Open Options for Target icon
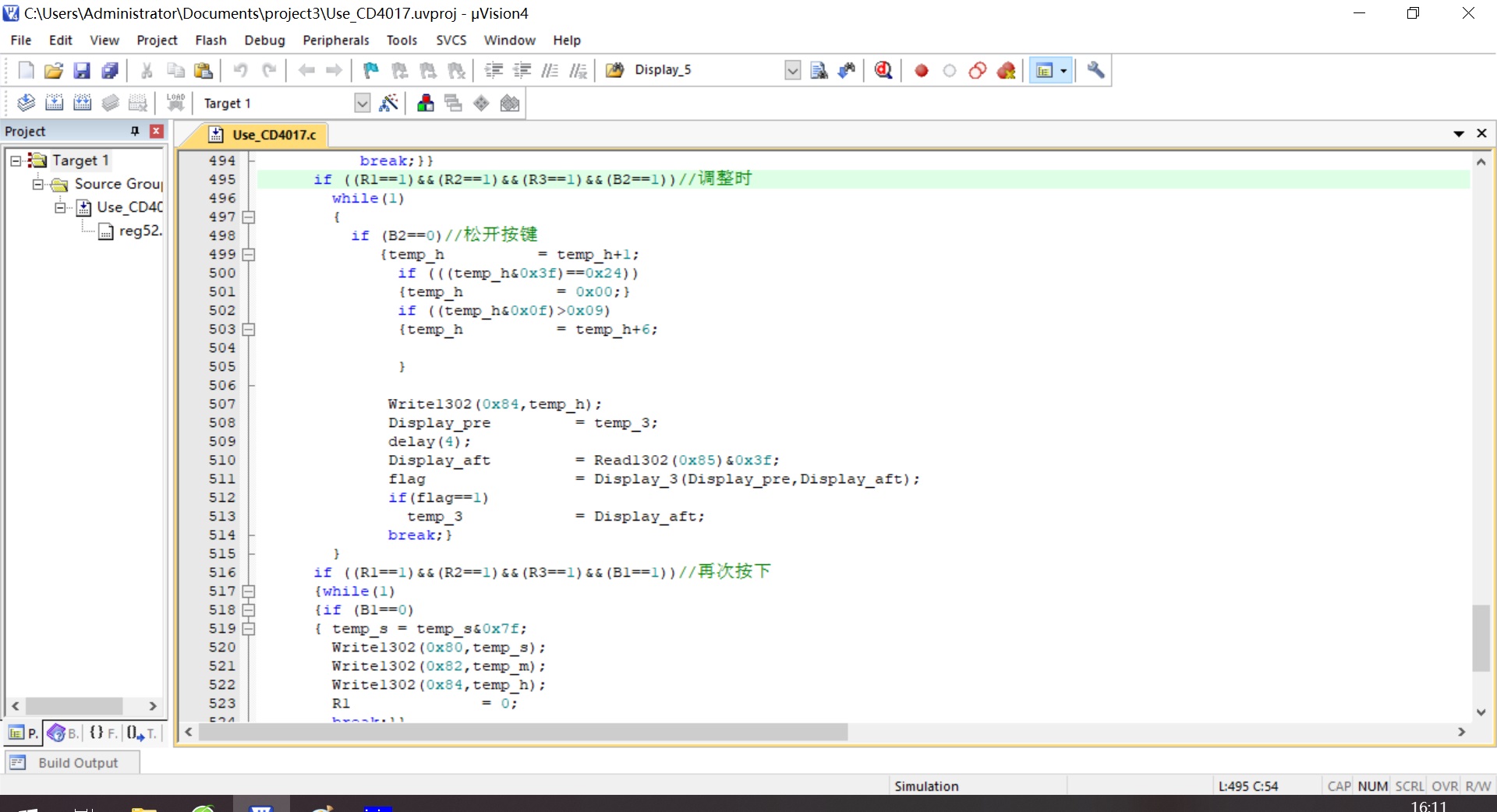This screenshot has height=812, width=1497. pos(388,103)
